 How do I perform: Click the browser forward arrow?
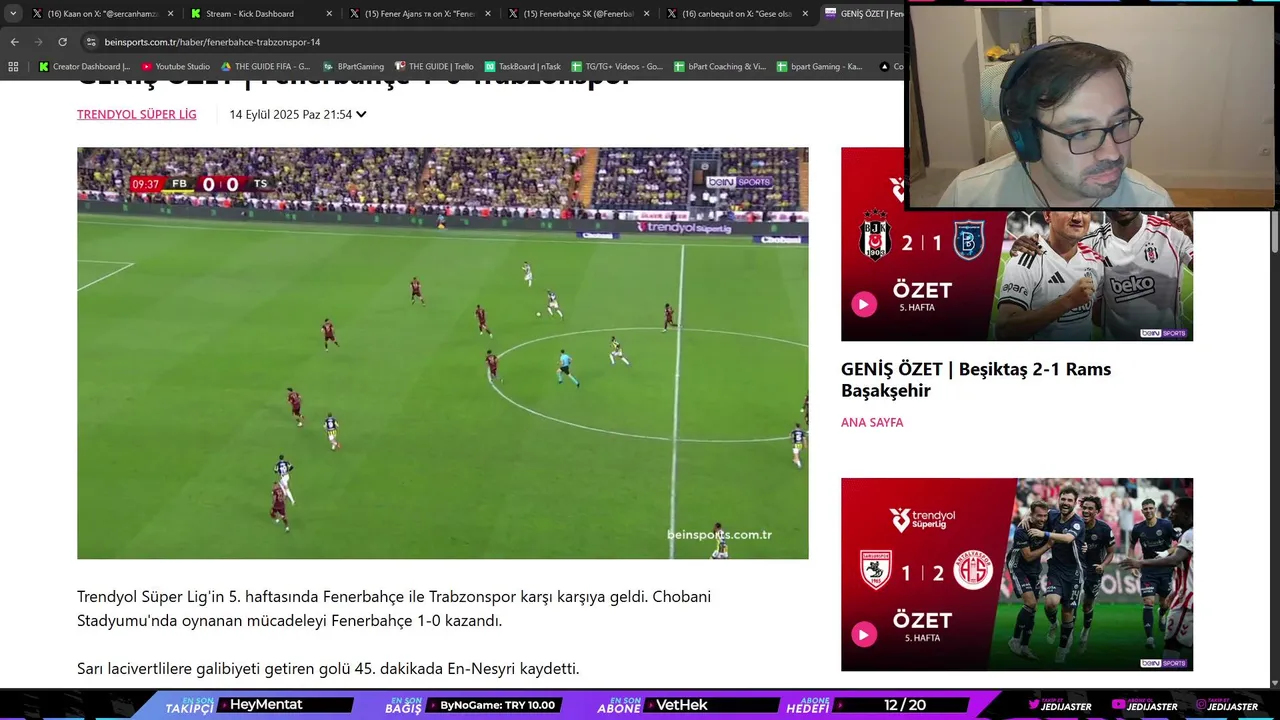pyautogui.click(x=38, y=42)
